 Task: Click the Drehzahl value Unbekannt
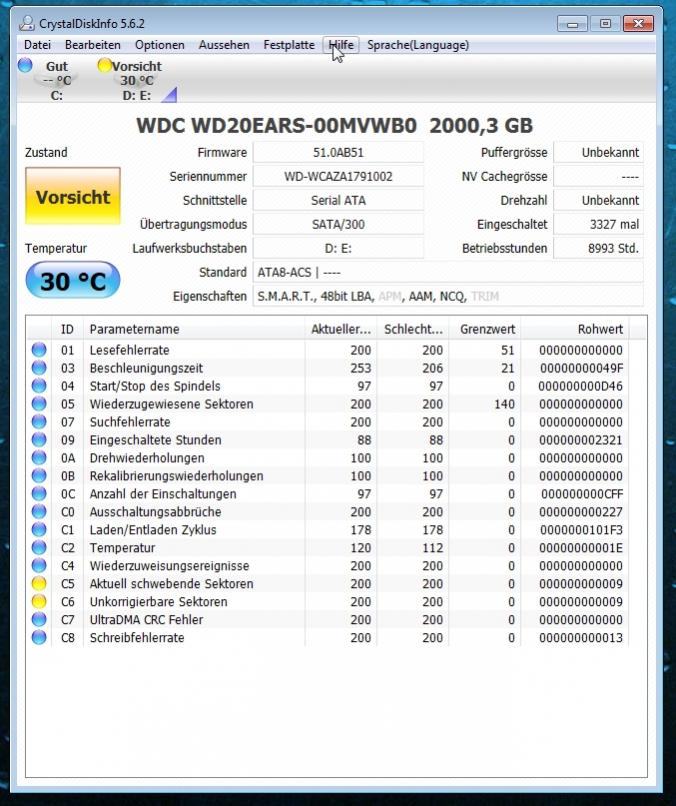point(598,200)
